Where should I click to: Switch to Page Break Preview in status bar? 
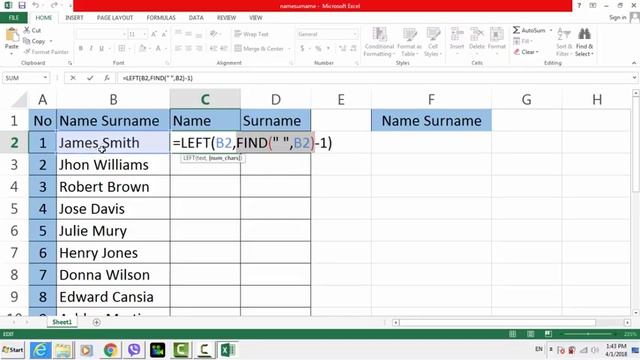point(548,334)
